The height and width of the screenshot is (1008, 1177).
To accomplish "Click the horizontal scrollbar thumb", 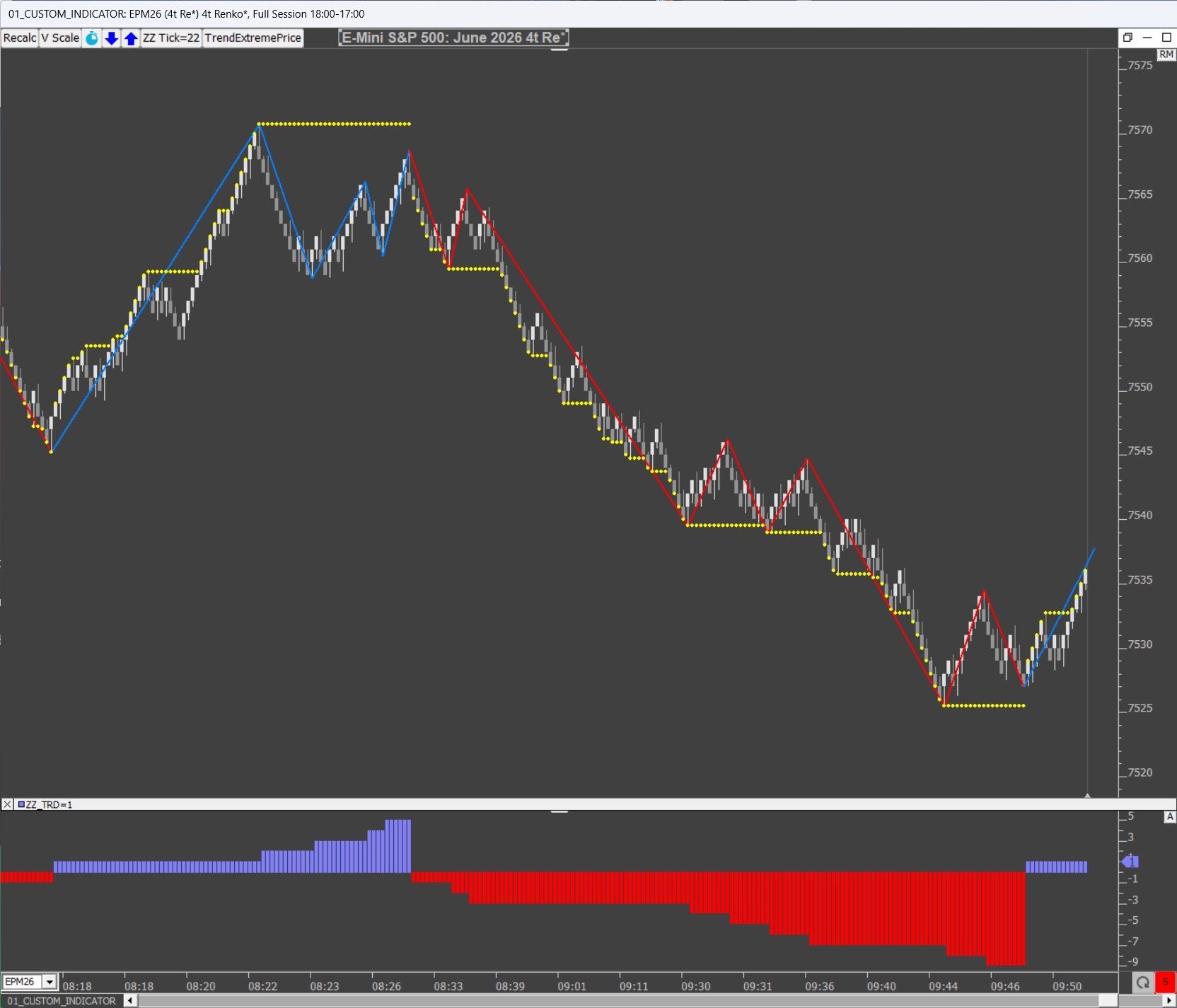I will point(1108,1001).
